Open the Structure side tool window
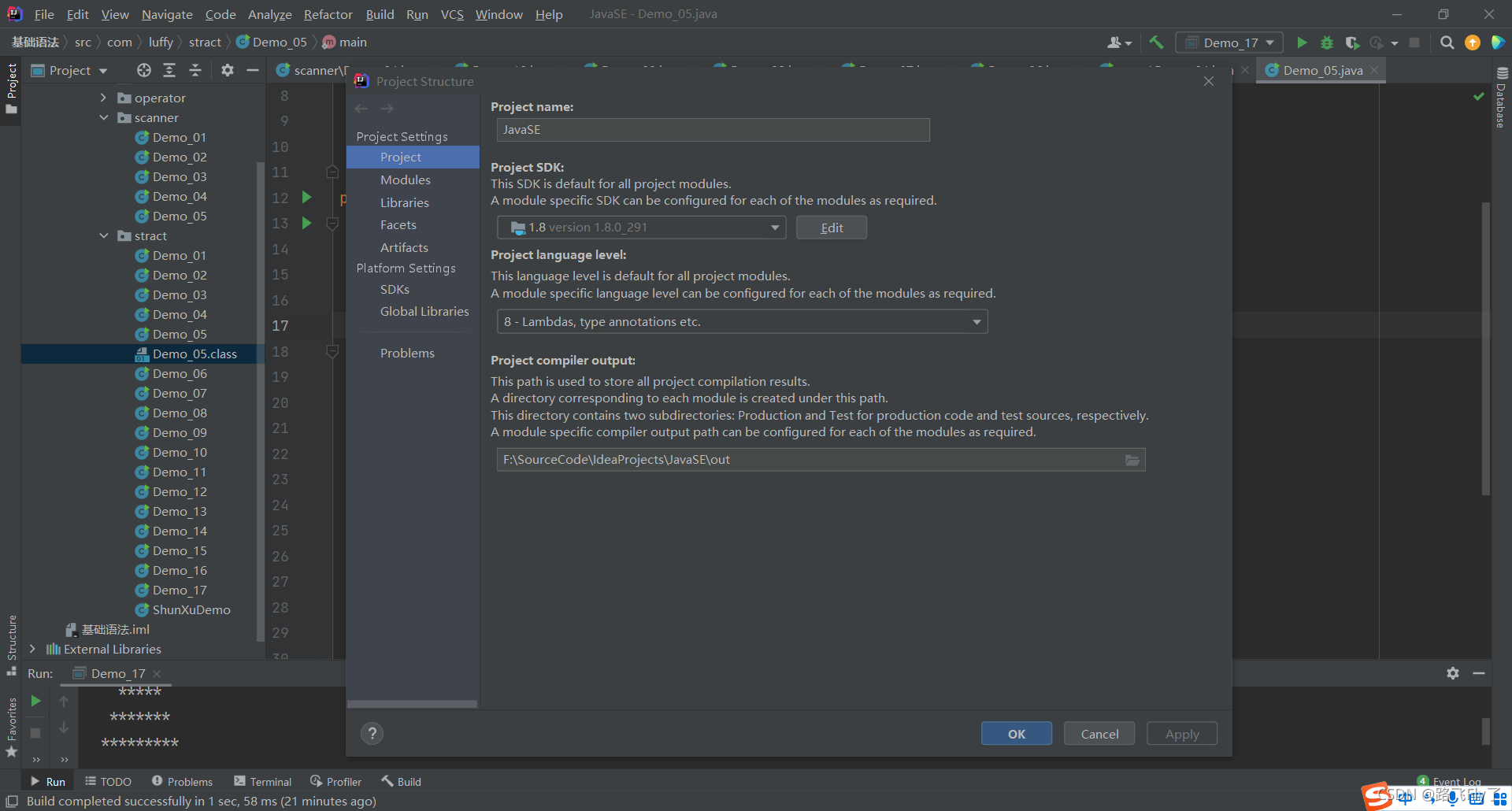1512x811 pixels. coord(12,644)
